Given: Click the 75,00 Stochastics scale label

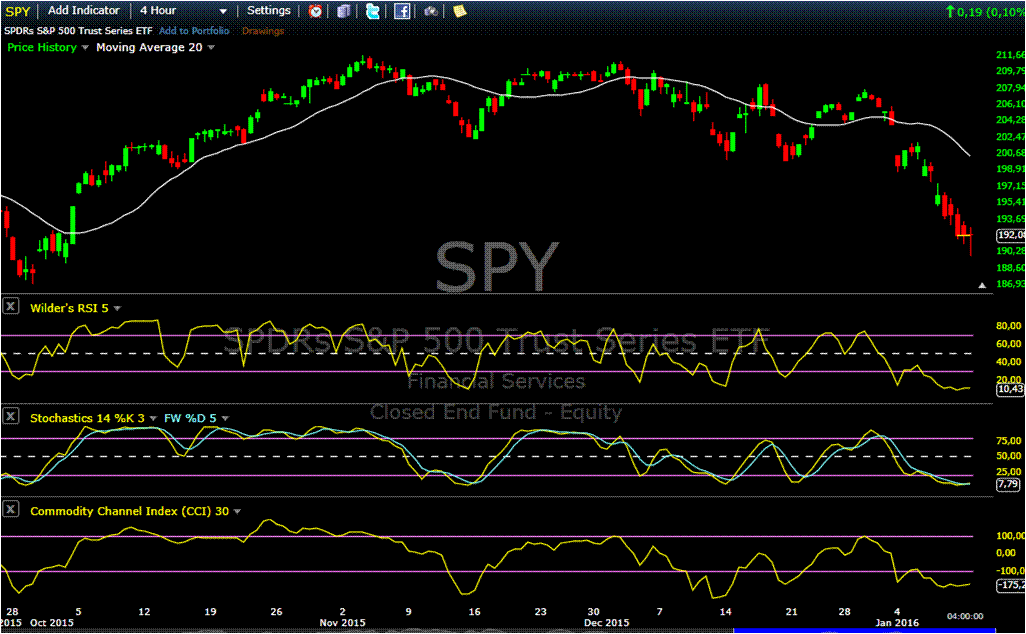Looking at the screenshot, I should [1008, 440].
